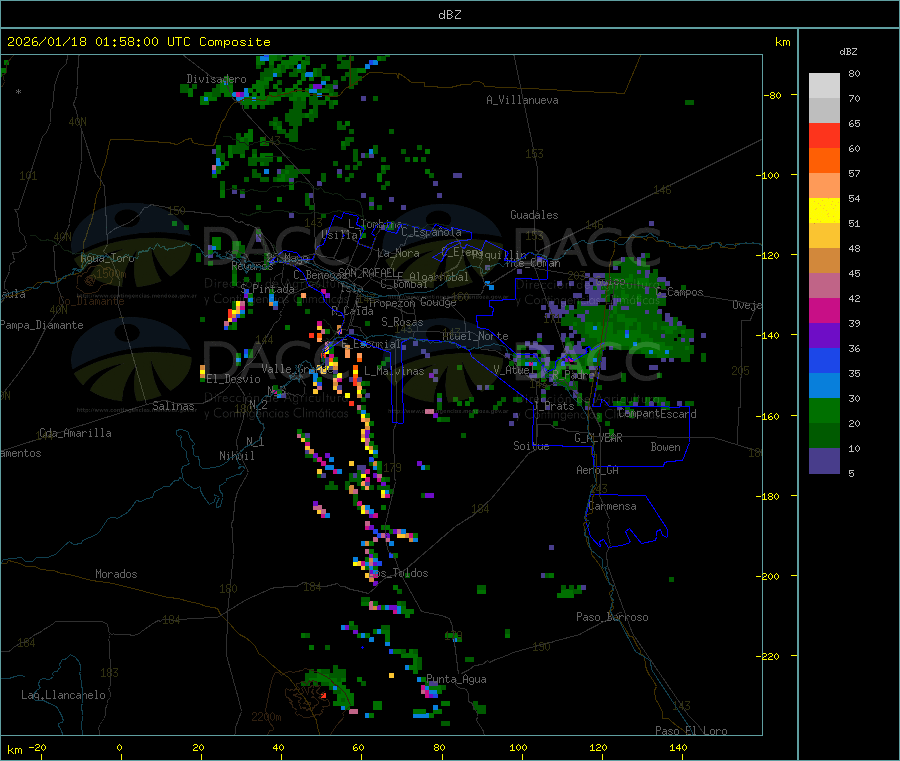The width and height of the screenshot is (900, 761).
Task: Click the -100 km vertical axis tick
Action: pyautogui.click(x=767, y=175)
